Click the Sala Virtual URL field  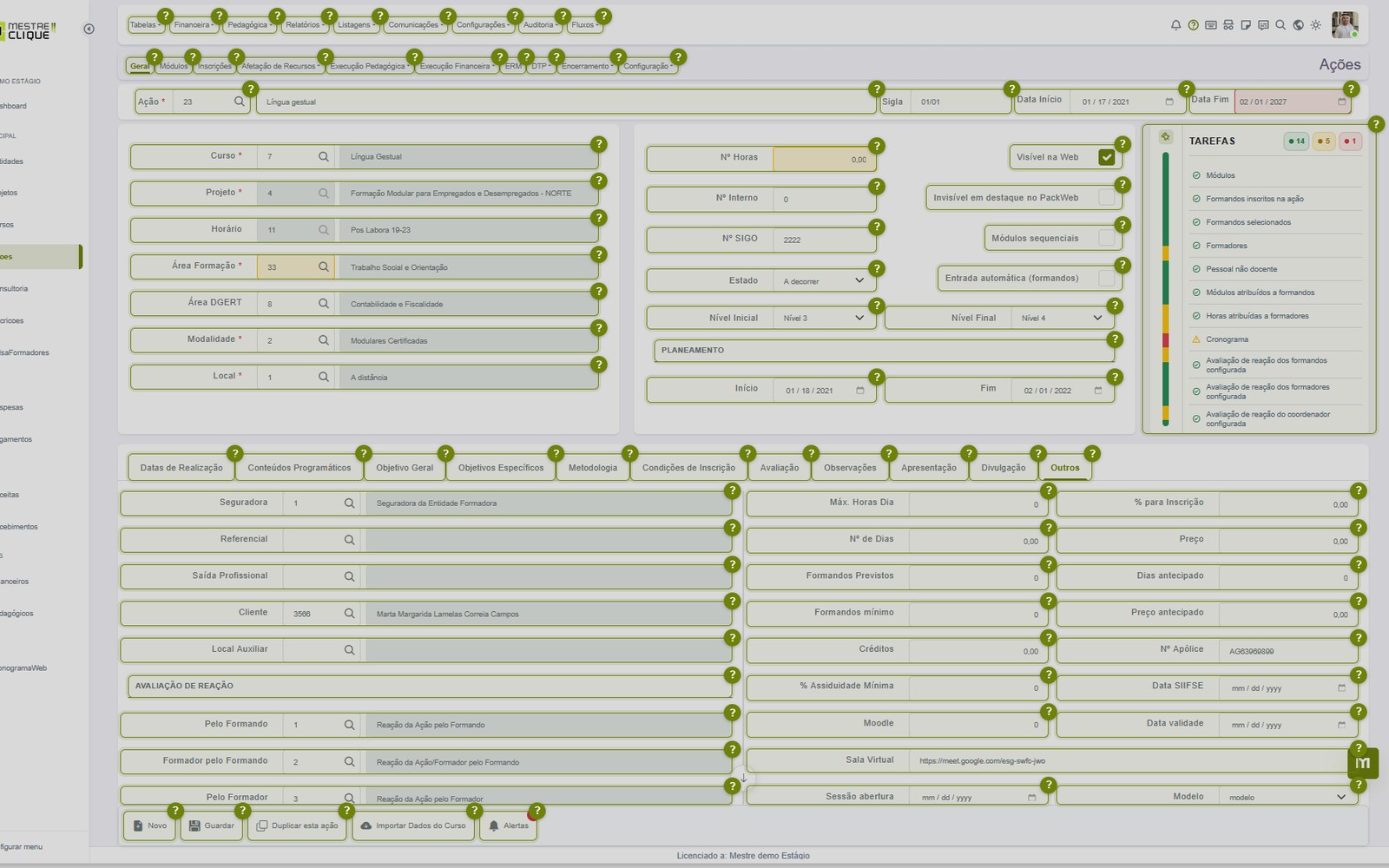click(x=1132, y=761)
